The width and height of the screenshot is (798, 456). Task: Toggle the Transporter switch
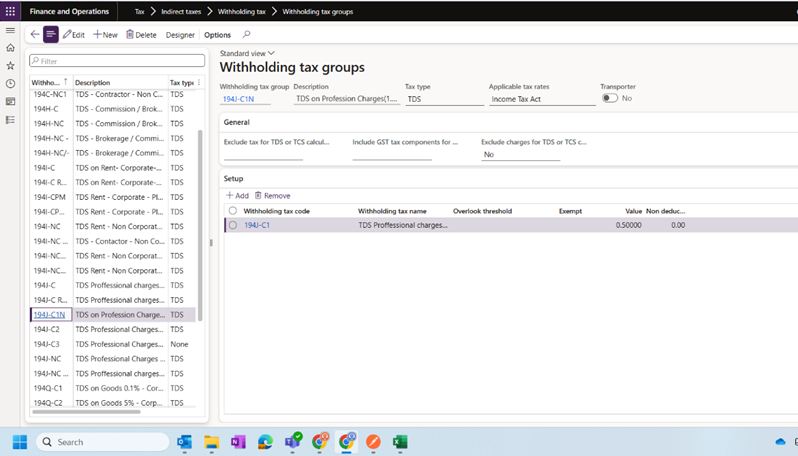coord(609,98)
